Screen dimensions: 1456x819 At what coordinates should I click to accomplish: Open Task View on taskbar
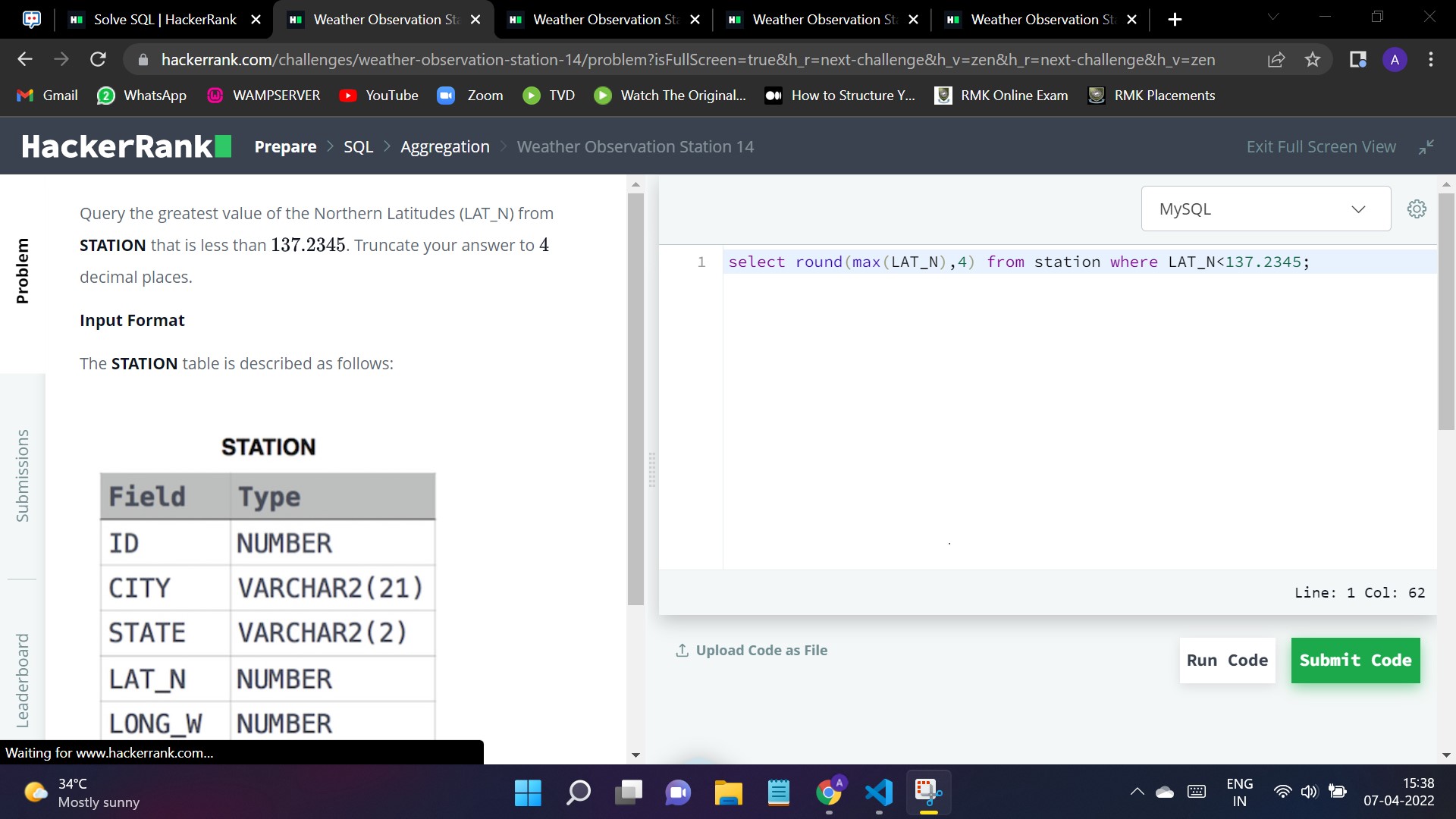tap(629, 792)
